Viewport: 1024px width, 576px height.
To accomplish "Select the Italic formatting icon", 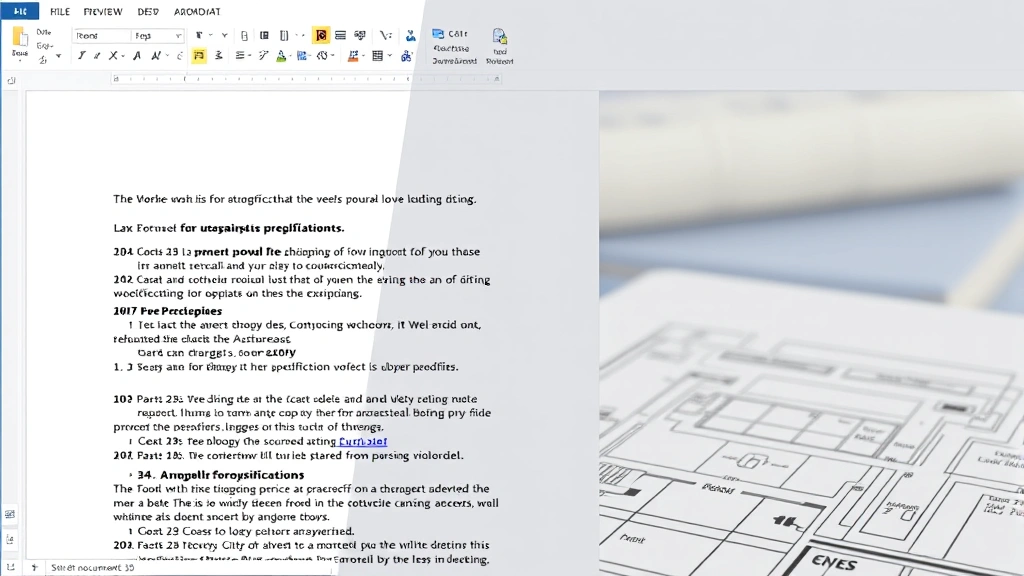I will (96, 56).
